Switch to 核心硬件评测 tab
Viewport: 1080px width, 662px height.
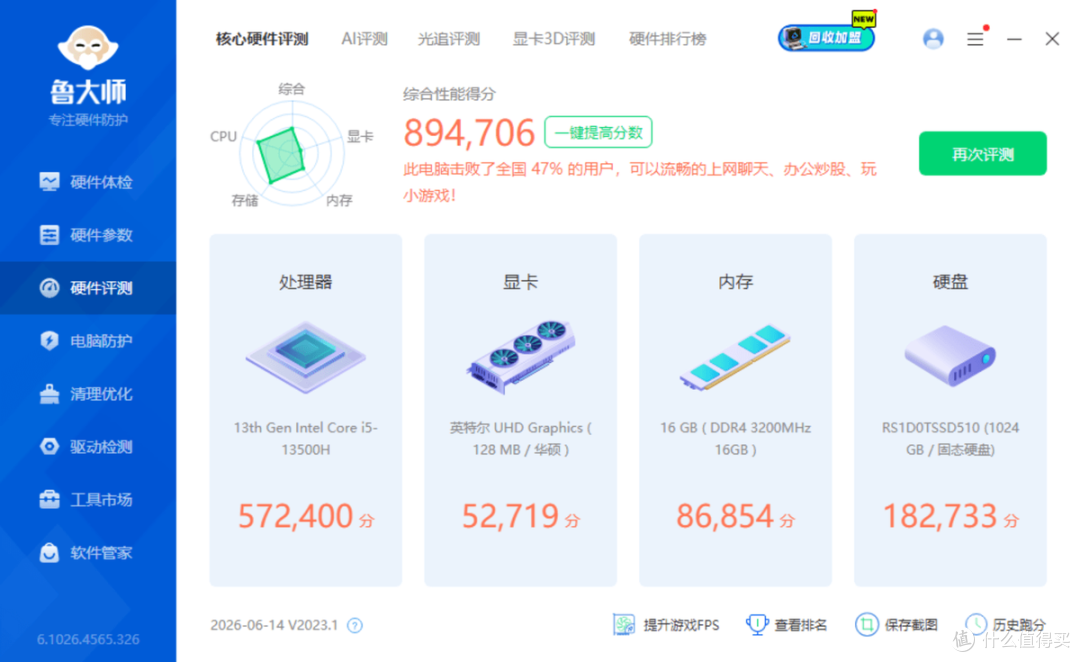click(x=262, y=39)
